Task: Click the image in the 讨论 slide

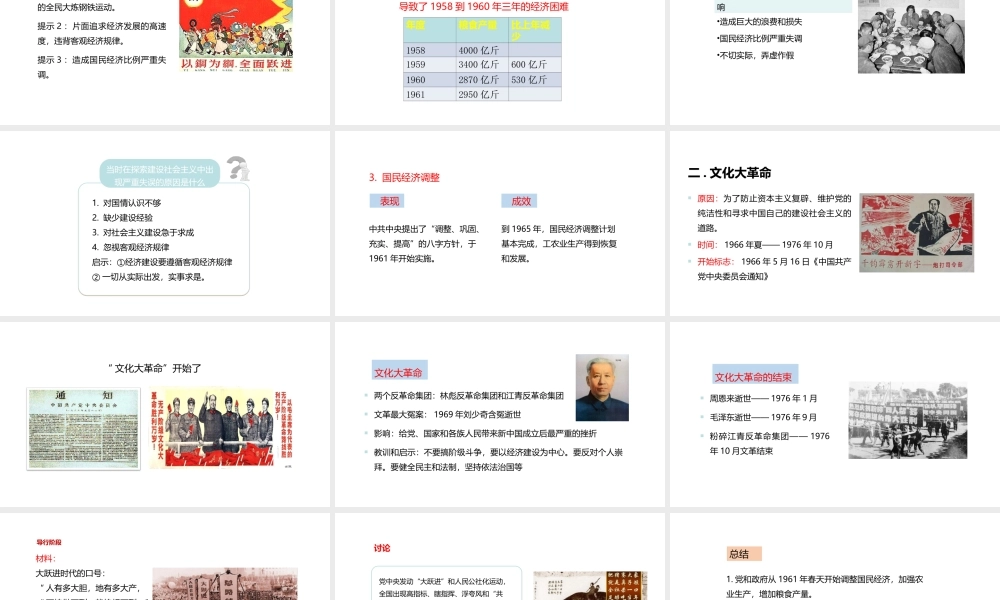Action: (590, 585)
